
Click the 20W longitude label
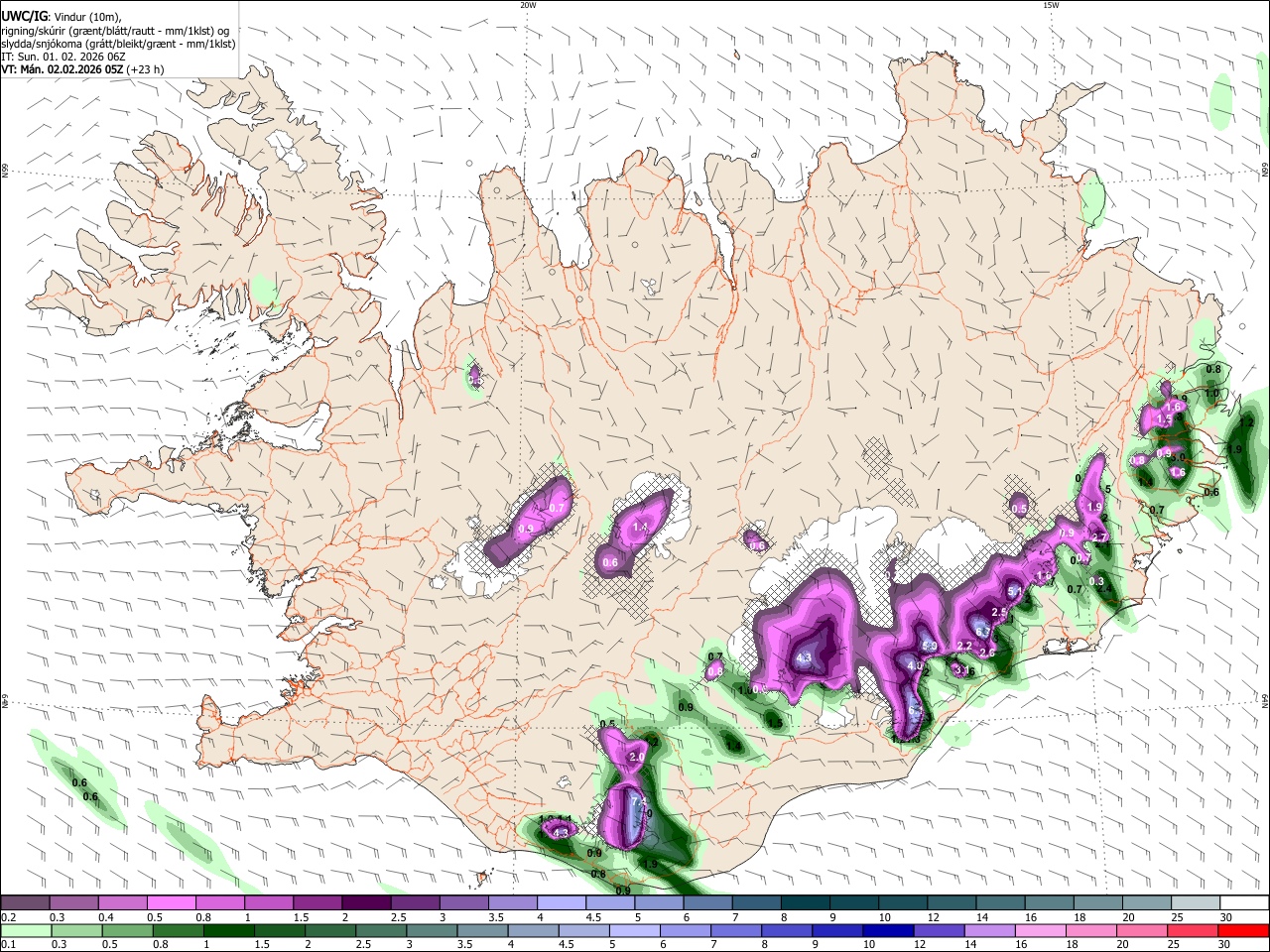pyautogui.click(x=528, y=5)
